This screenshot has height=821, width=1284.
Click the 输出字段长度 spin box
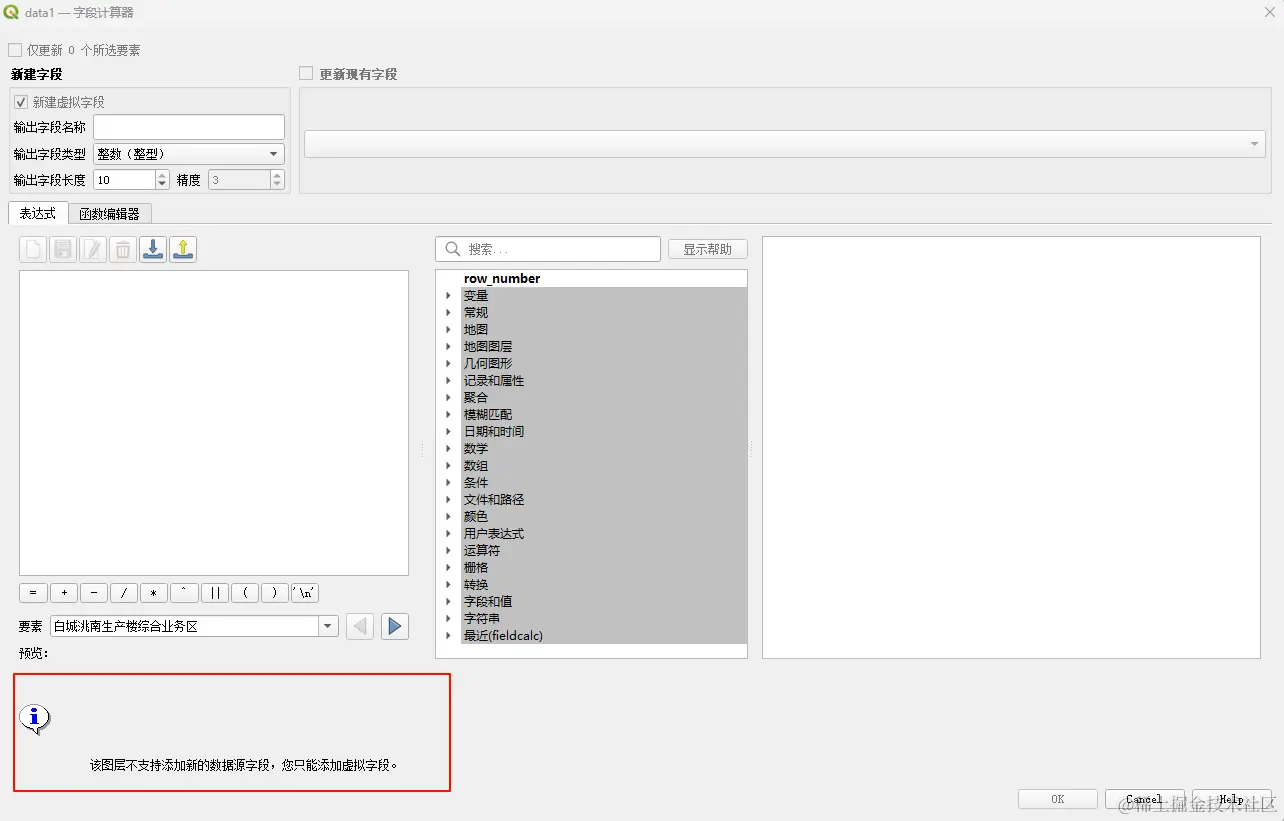click(131, 180)
